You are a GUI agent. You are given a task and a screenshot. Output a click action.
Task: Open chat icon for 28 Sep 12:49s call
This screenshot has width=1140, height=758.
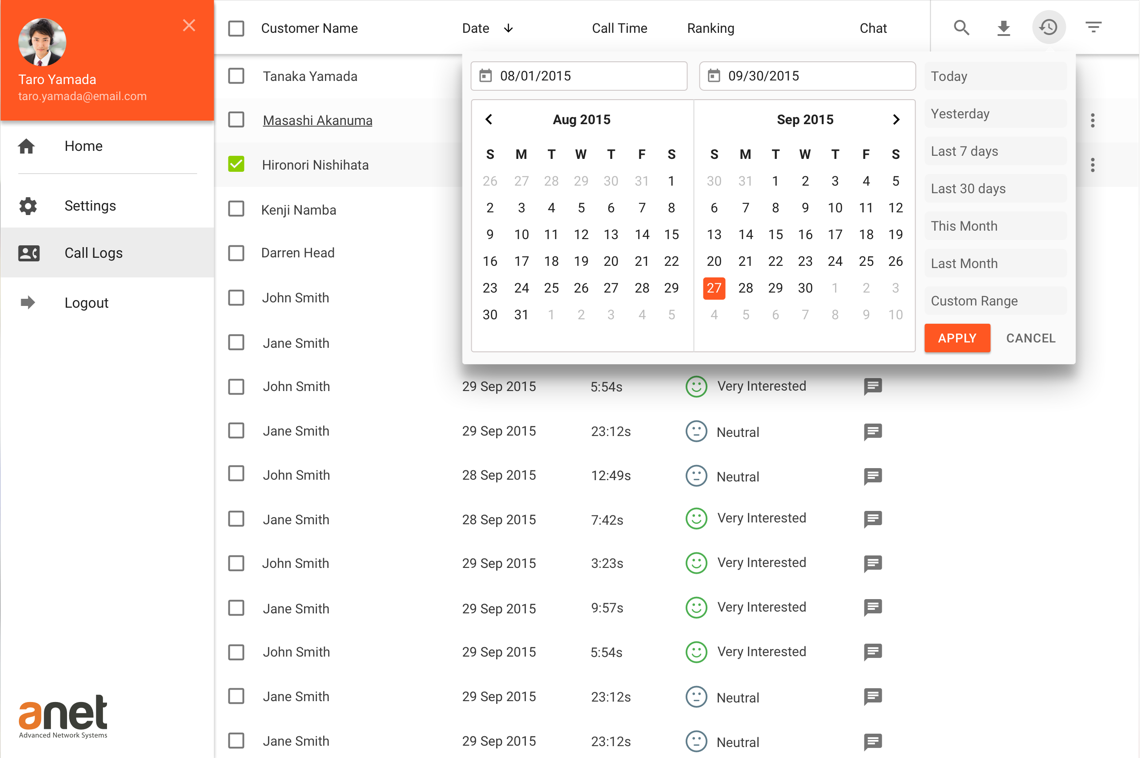click(x=872, y=477)
